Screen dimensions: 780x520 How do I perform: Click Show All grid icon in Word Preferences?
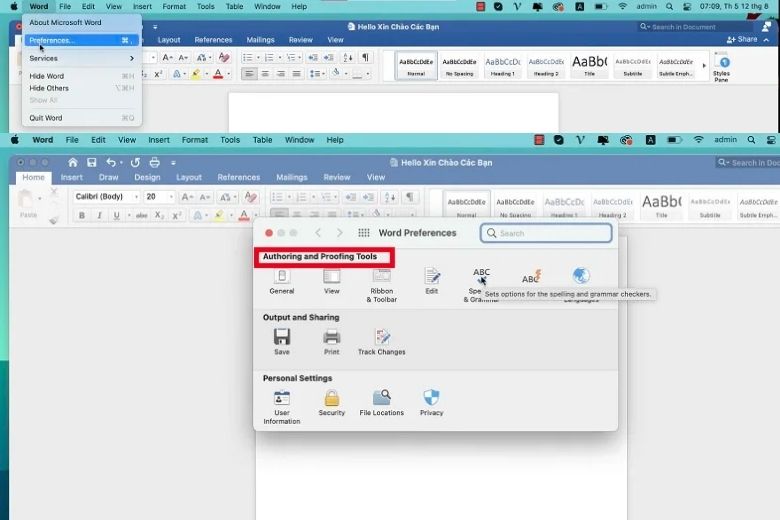[364, 233]
